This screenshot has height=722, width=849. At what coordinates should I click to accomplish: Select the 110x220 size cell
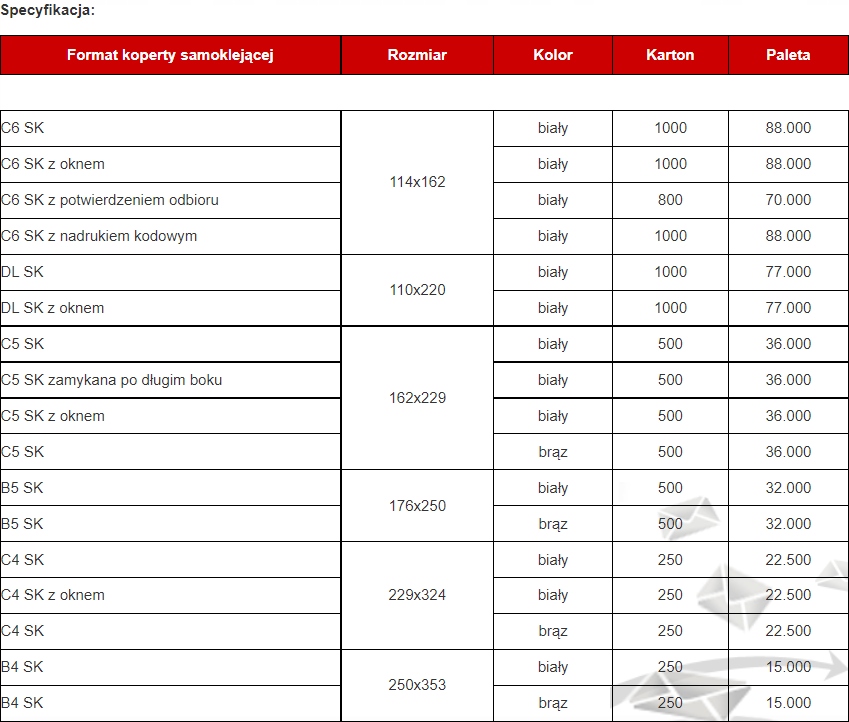[x=417, y=290]
